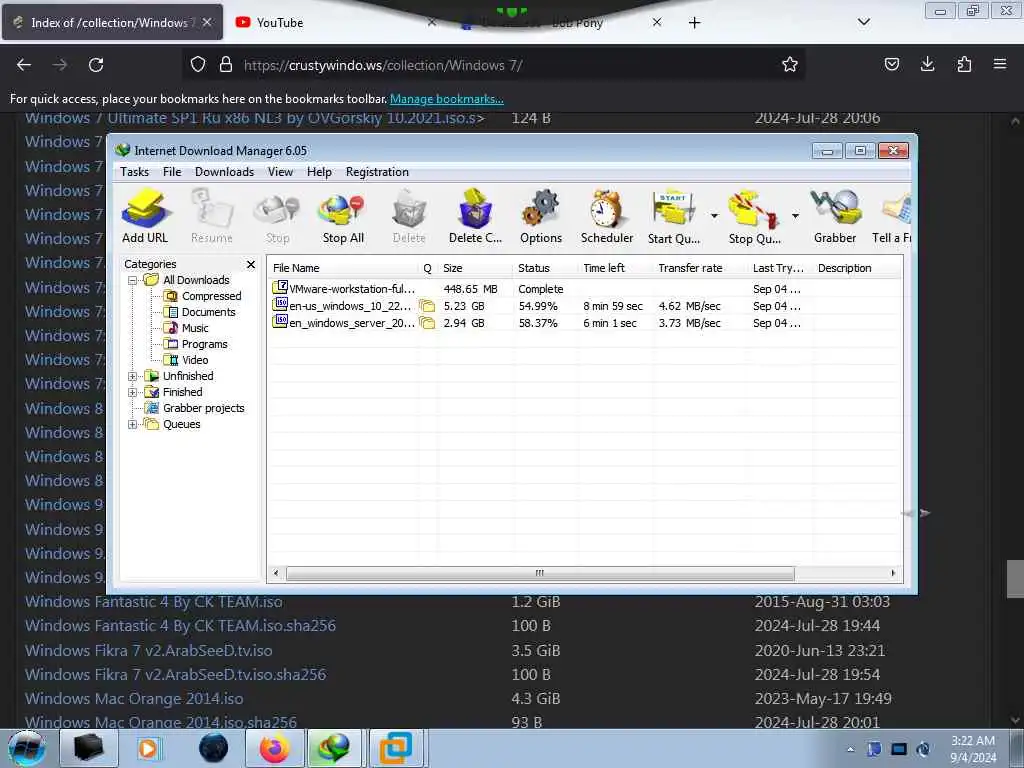This screenshot has width=1024, height=768.
Task: Select the VMware-workstation download row
Action: coord(584,289)
